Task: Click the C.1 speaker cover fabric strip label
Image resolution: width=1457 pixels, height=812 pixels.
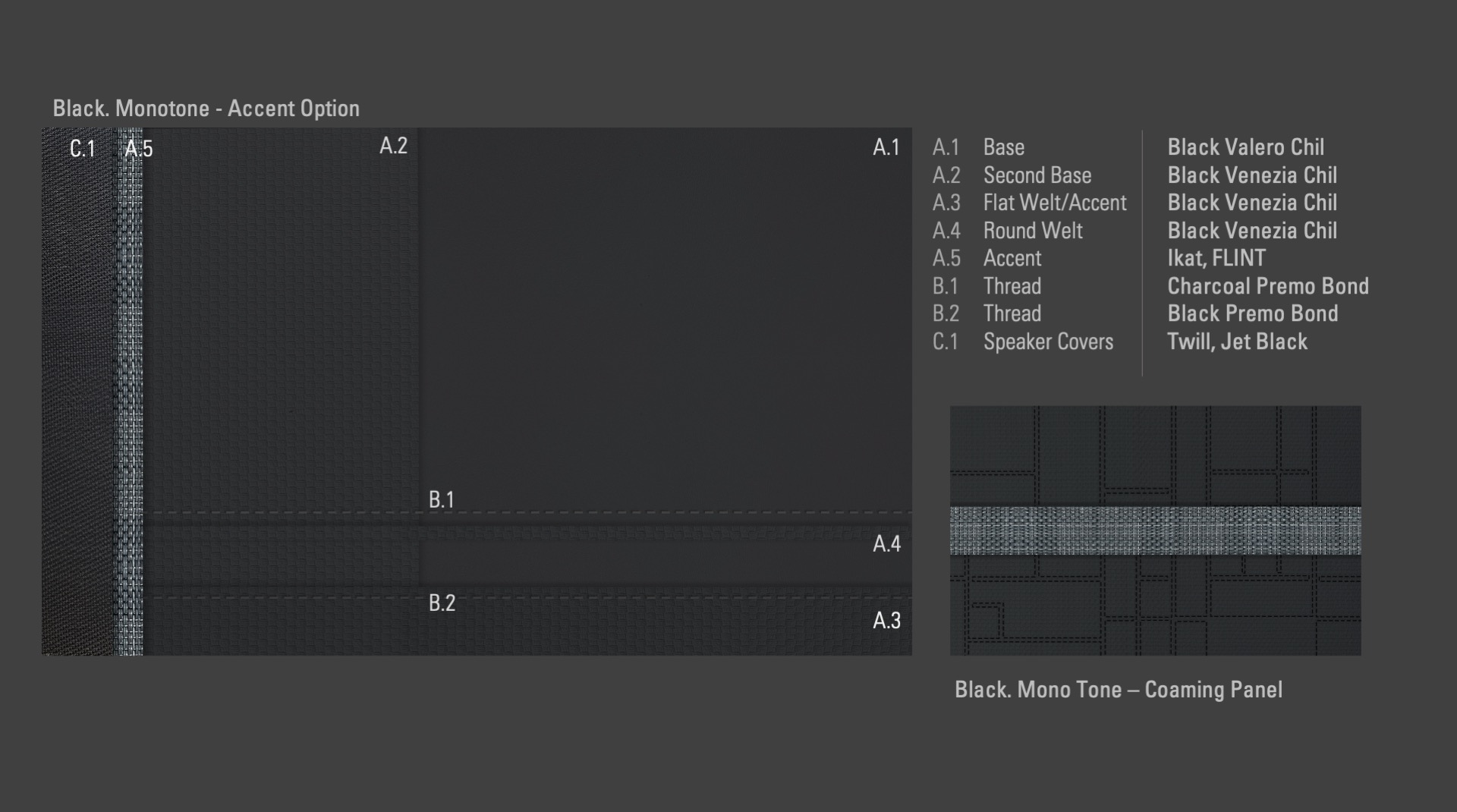Action: click(x=82, y=149)
